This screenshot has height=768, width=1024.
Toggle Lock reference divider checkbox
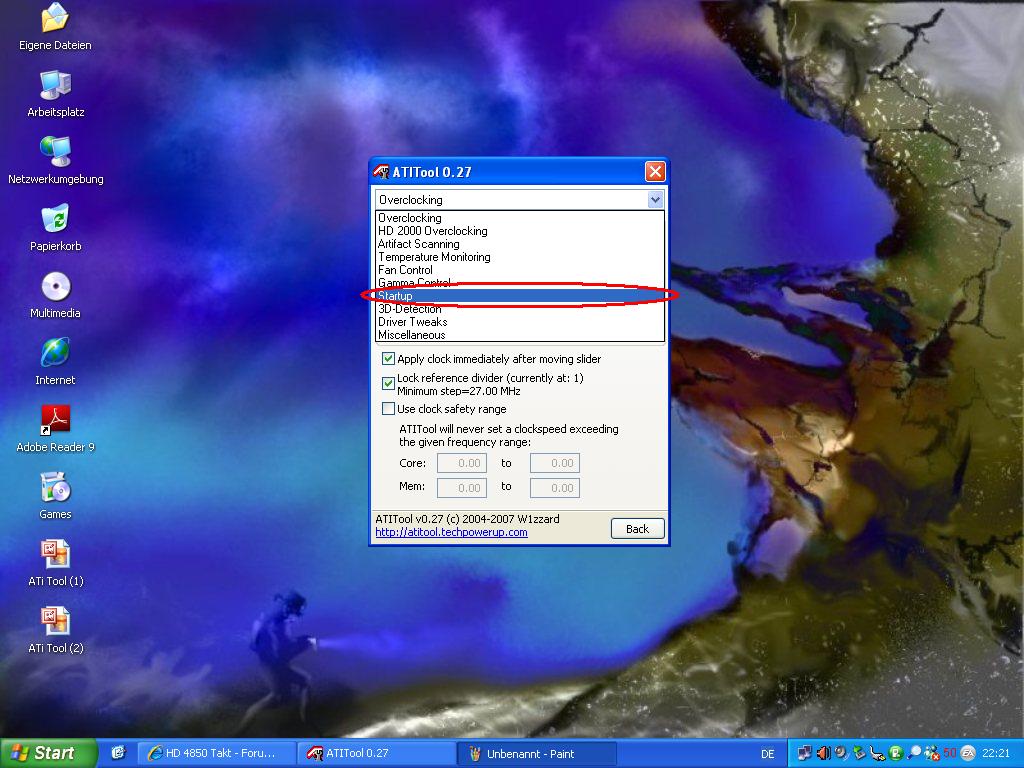coord(388,383)
